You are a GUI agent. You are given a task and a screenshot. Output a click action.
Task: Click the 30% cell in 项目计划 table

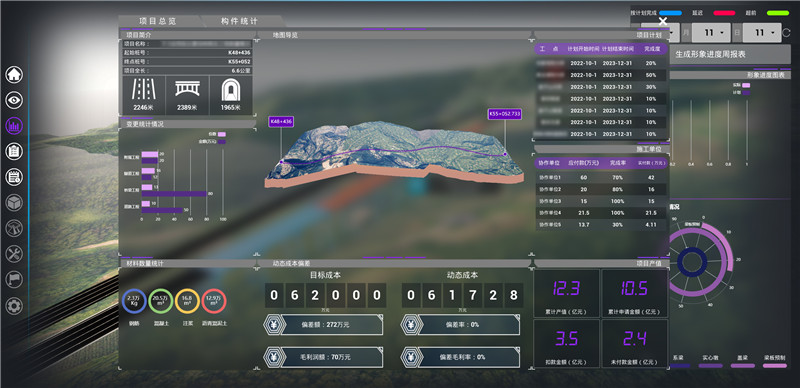coord(651,87)
